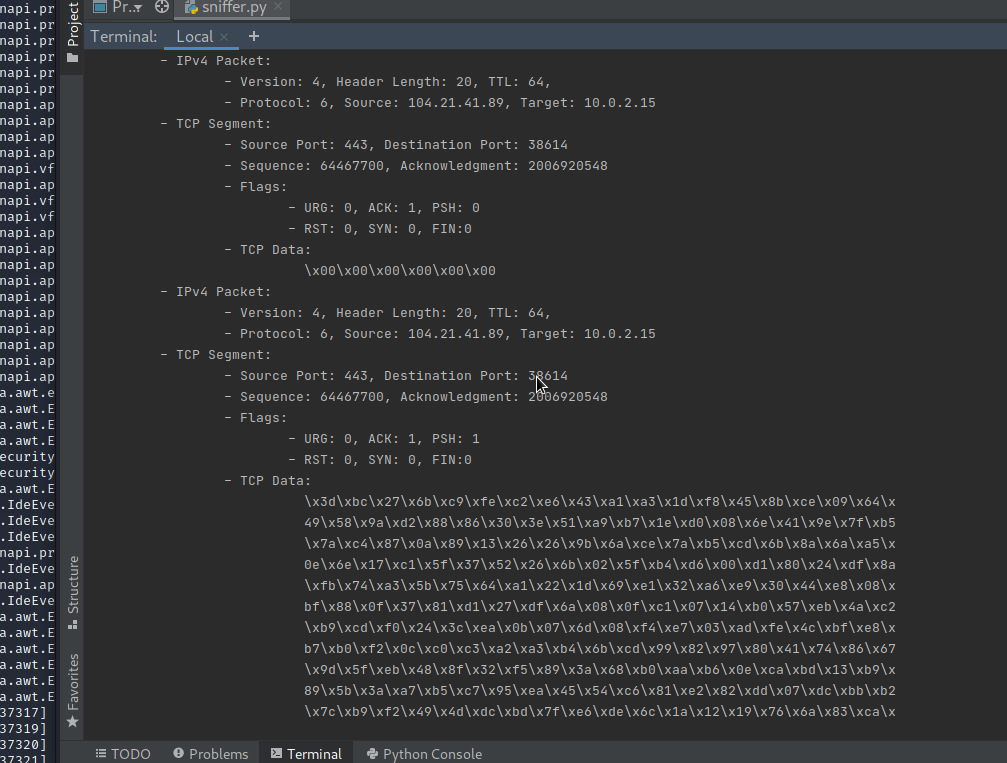Click the locate-in-project target icon

point(162,6)
